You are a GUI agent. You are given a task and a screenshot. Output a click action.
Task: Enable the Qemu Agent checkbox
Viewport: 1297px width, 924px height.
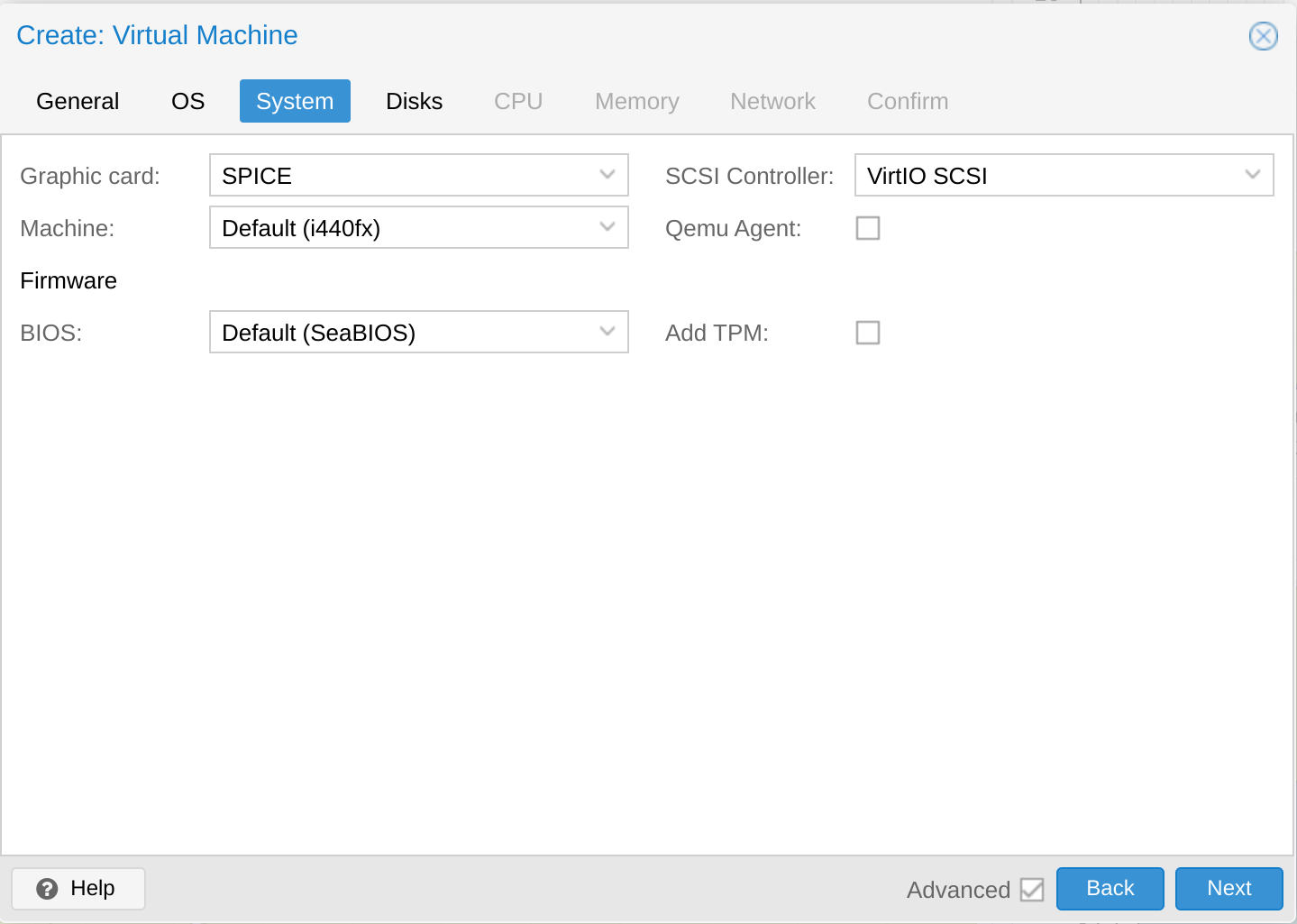click(x=867, y=228)
